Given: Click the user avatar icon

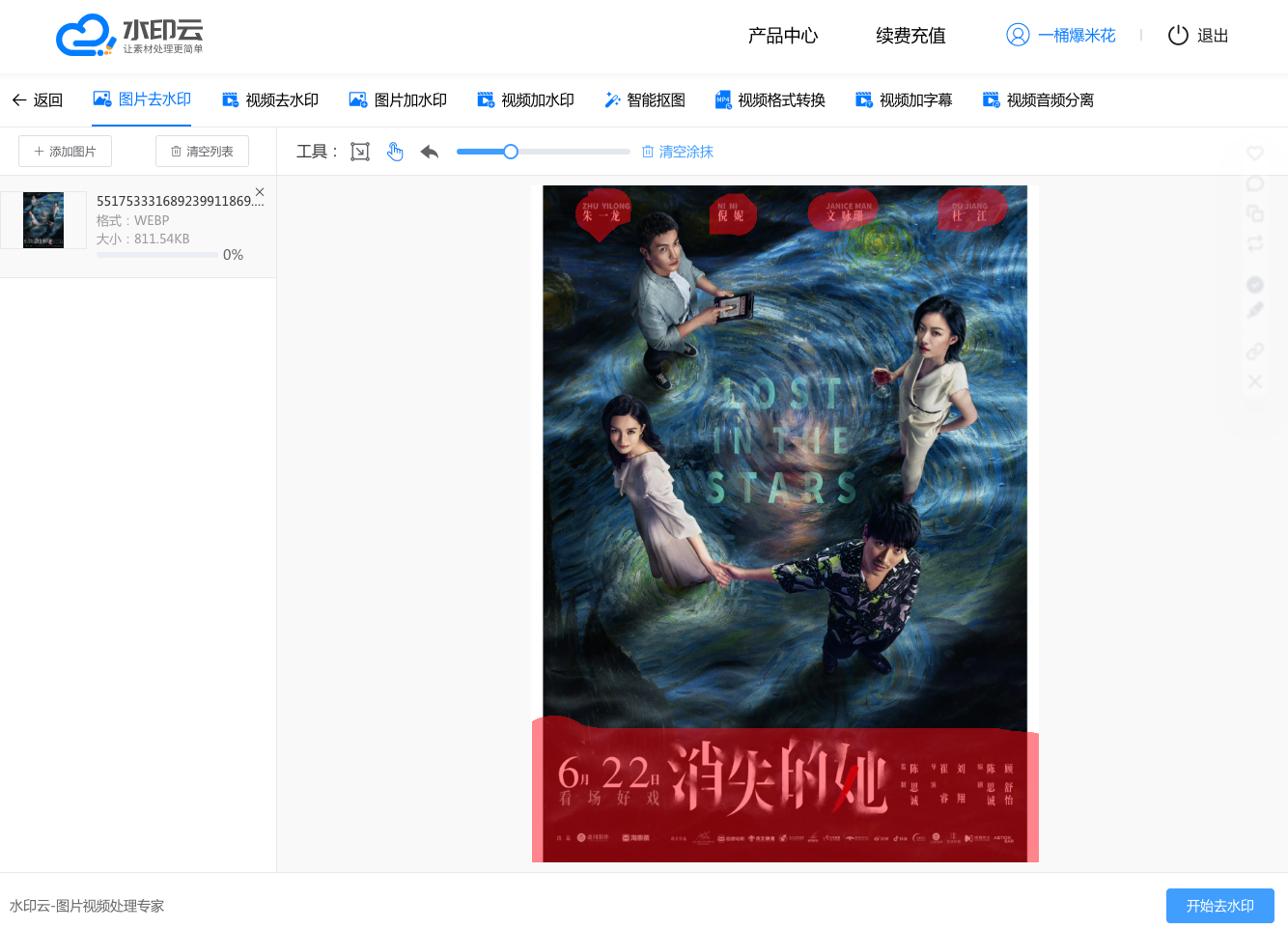Looking at the screenshot, I should pyautogui.click(x=1018, y=35).
